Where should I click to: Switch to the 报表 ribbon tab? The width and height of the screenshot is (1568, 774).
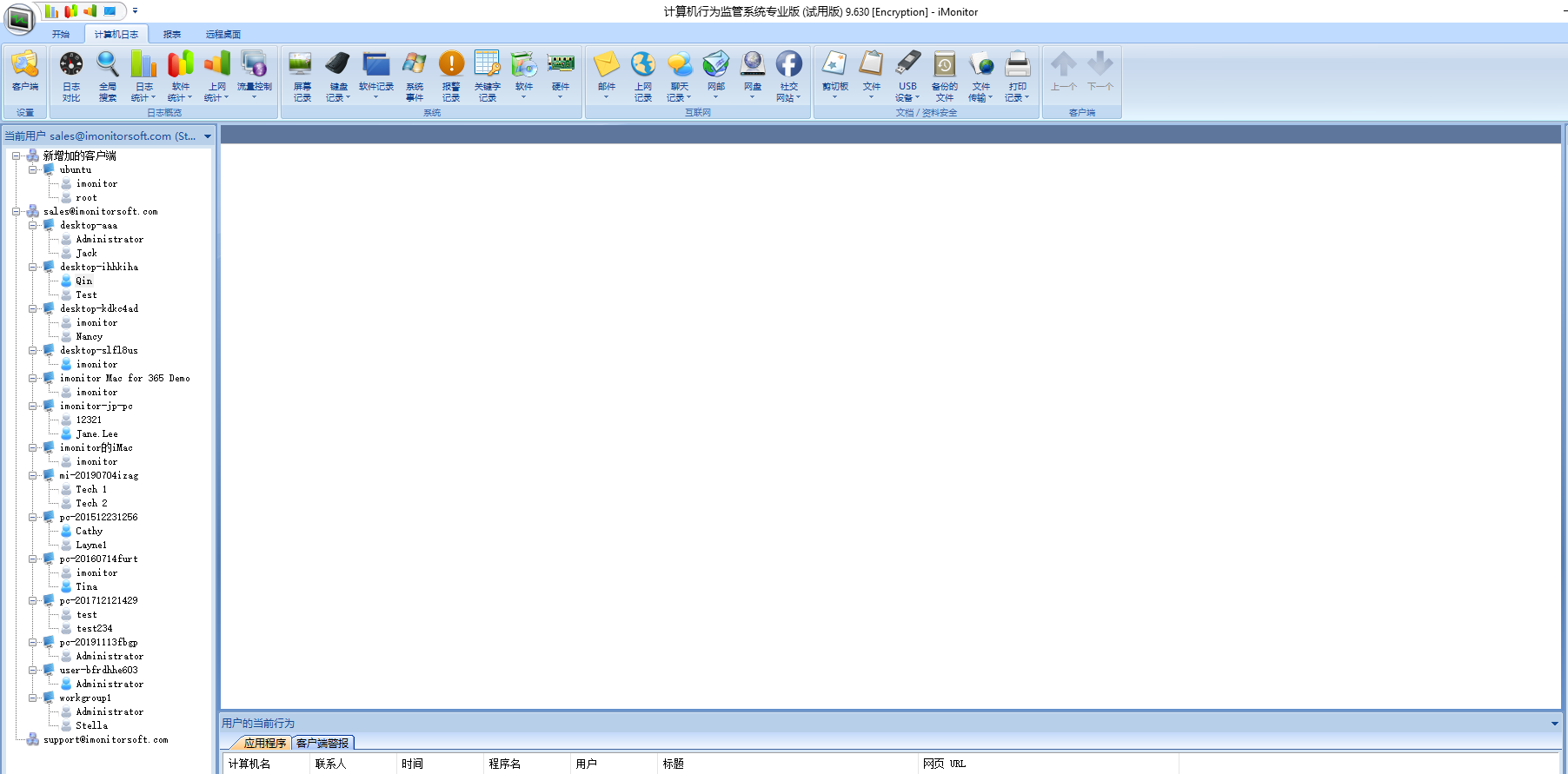pyautogui.click(x=172, y=34)
